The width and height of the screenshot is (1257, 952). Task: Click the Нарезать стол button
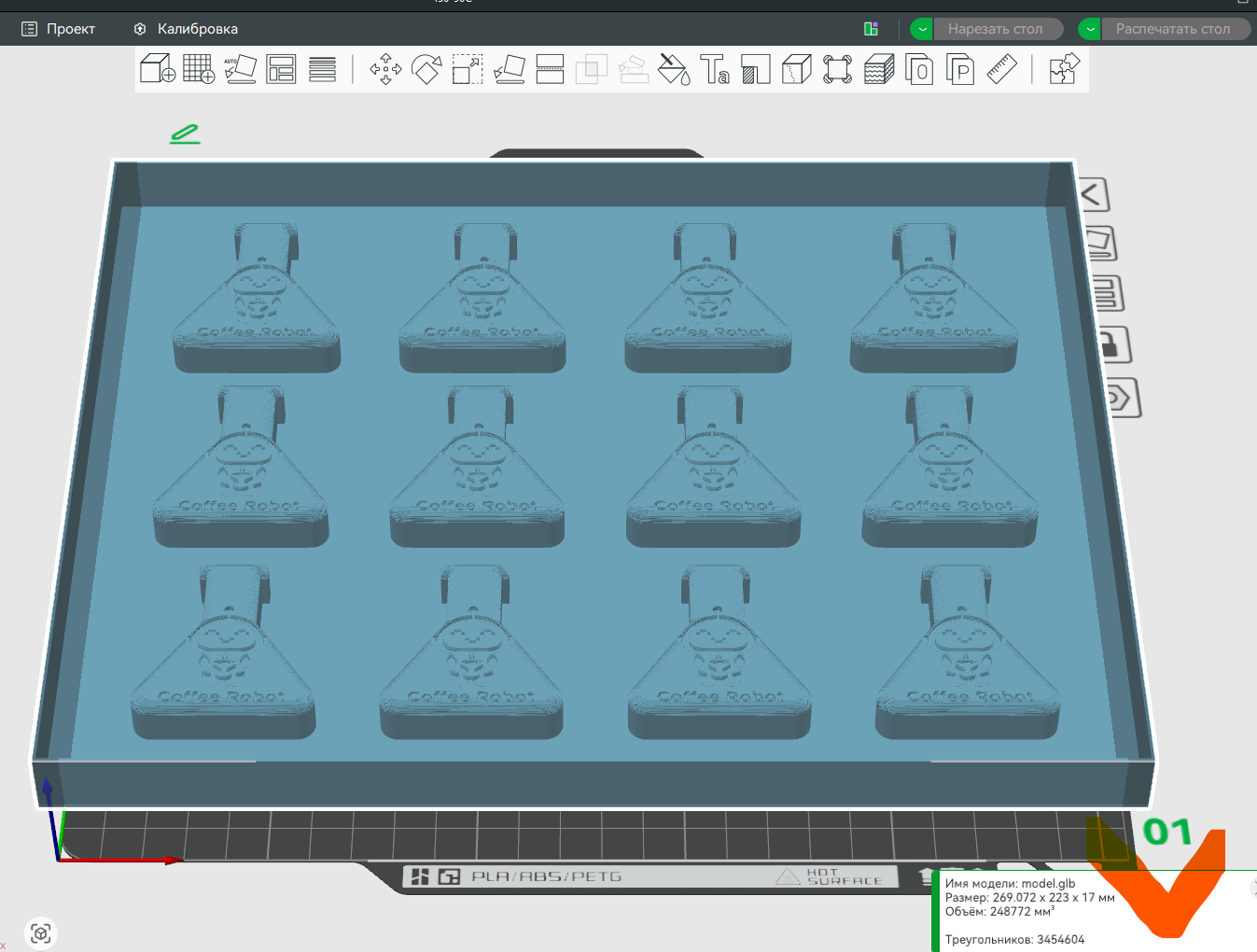(x=996, y=29)
